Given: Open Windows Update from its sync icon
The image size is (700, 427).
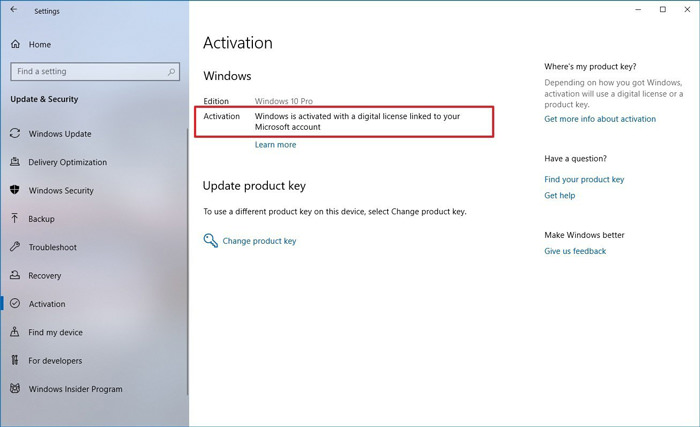Looking at the screenshot, I should click(x=16, y=134).
